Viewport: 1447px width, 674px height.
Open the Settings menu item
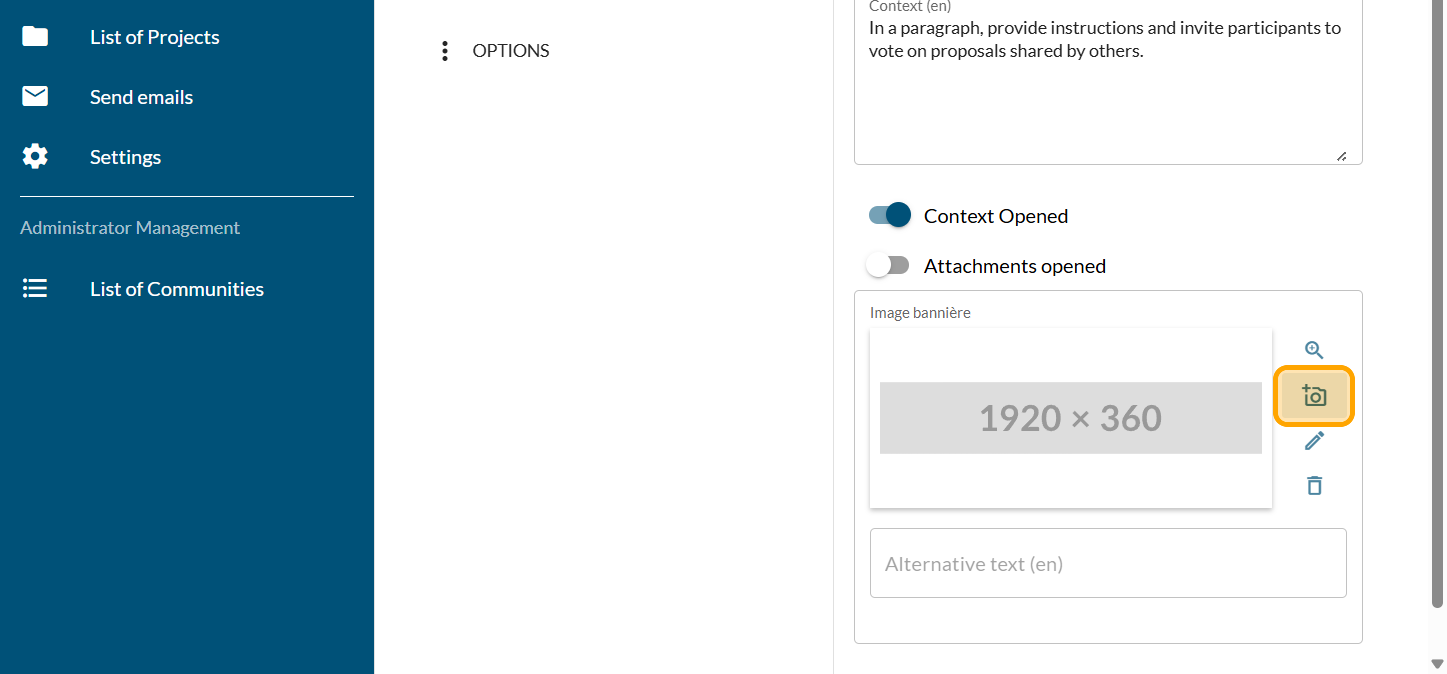click(x=125, y=157)
